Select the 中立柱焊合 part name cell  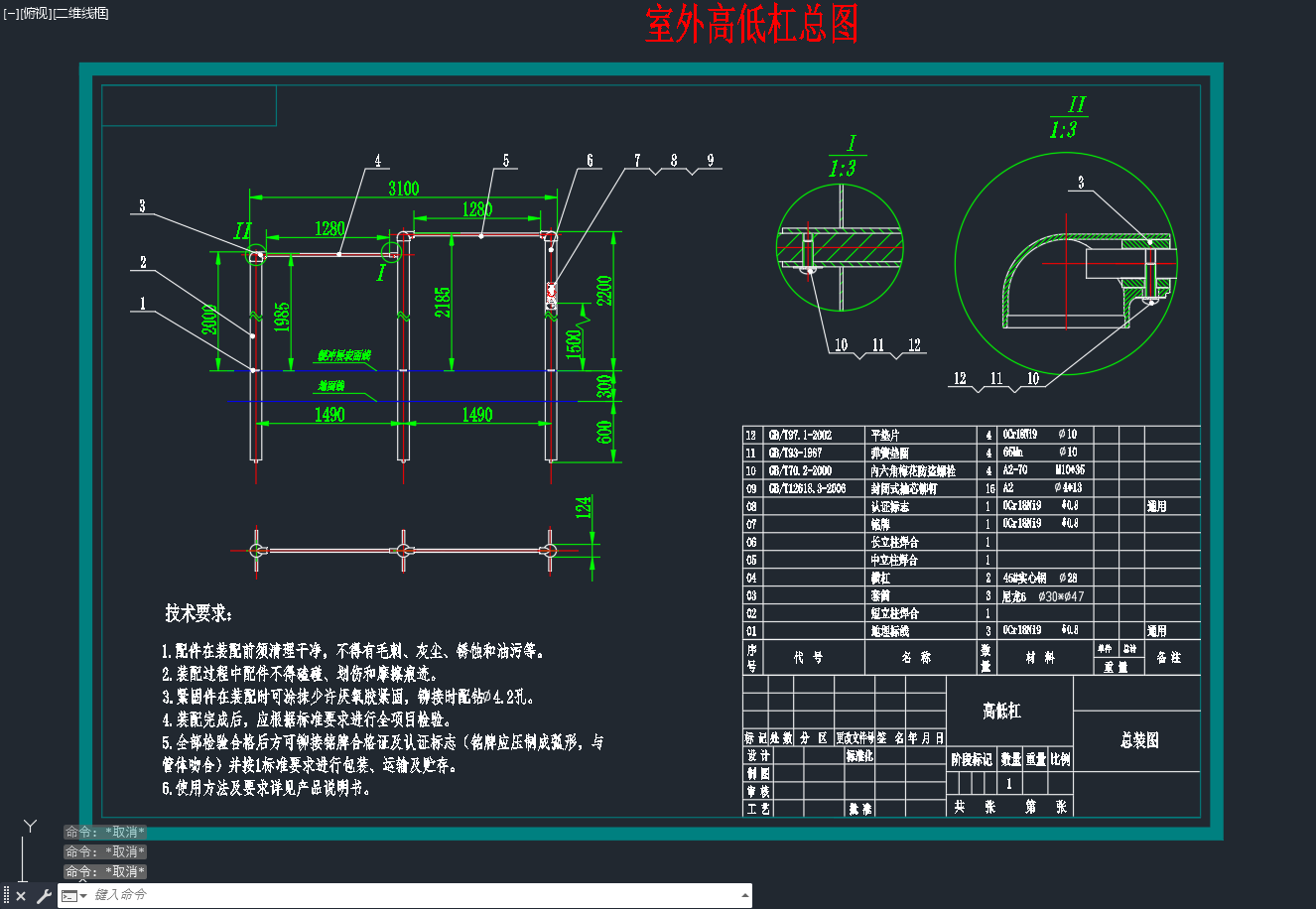point(894,560)
